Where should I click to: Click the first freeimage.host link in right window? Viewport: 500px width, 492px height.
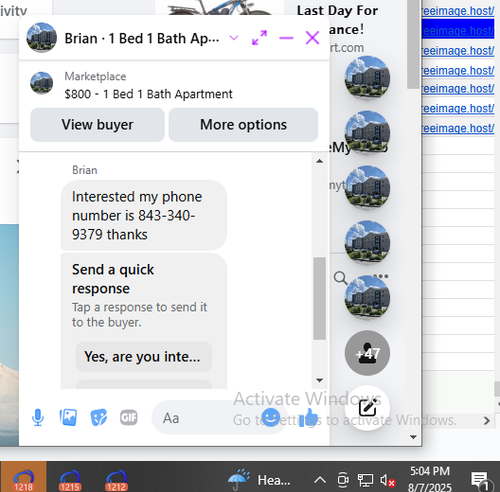(x=458, y=11)
